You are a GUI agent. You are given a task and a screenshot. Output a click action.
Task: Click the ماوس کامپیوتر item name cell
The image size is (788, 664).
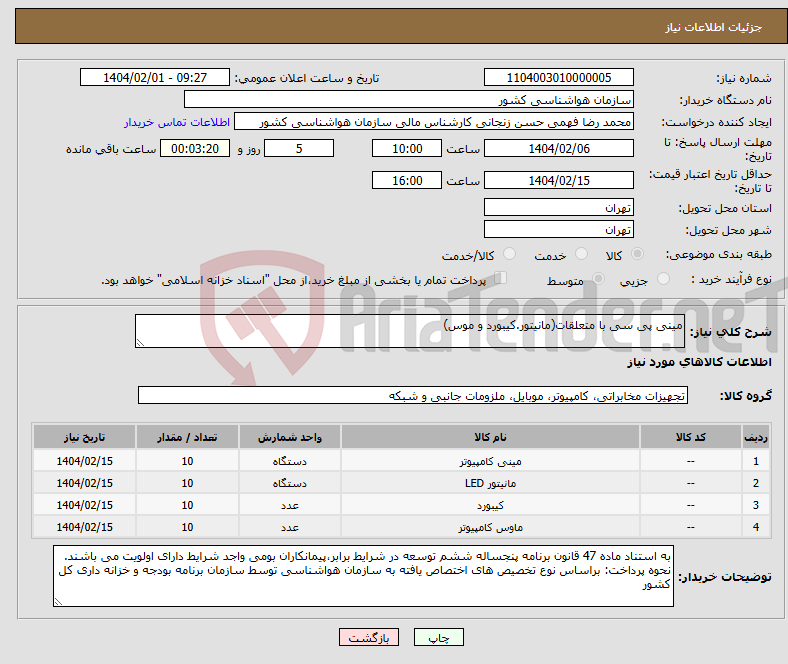click(490, 527)
